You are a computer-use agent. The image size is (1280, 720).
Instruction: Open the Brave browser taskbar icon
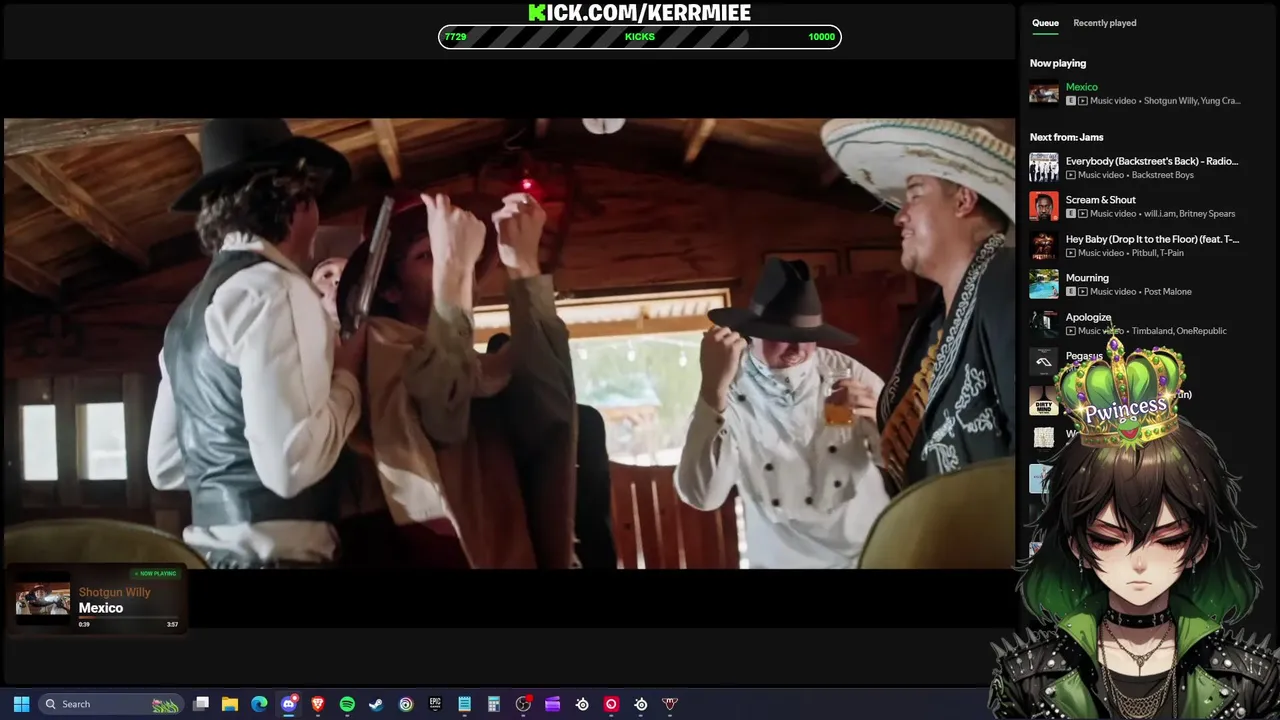(318, 704)
